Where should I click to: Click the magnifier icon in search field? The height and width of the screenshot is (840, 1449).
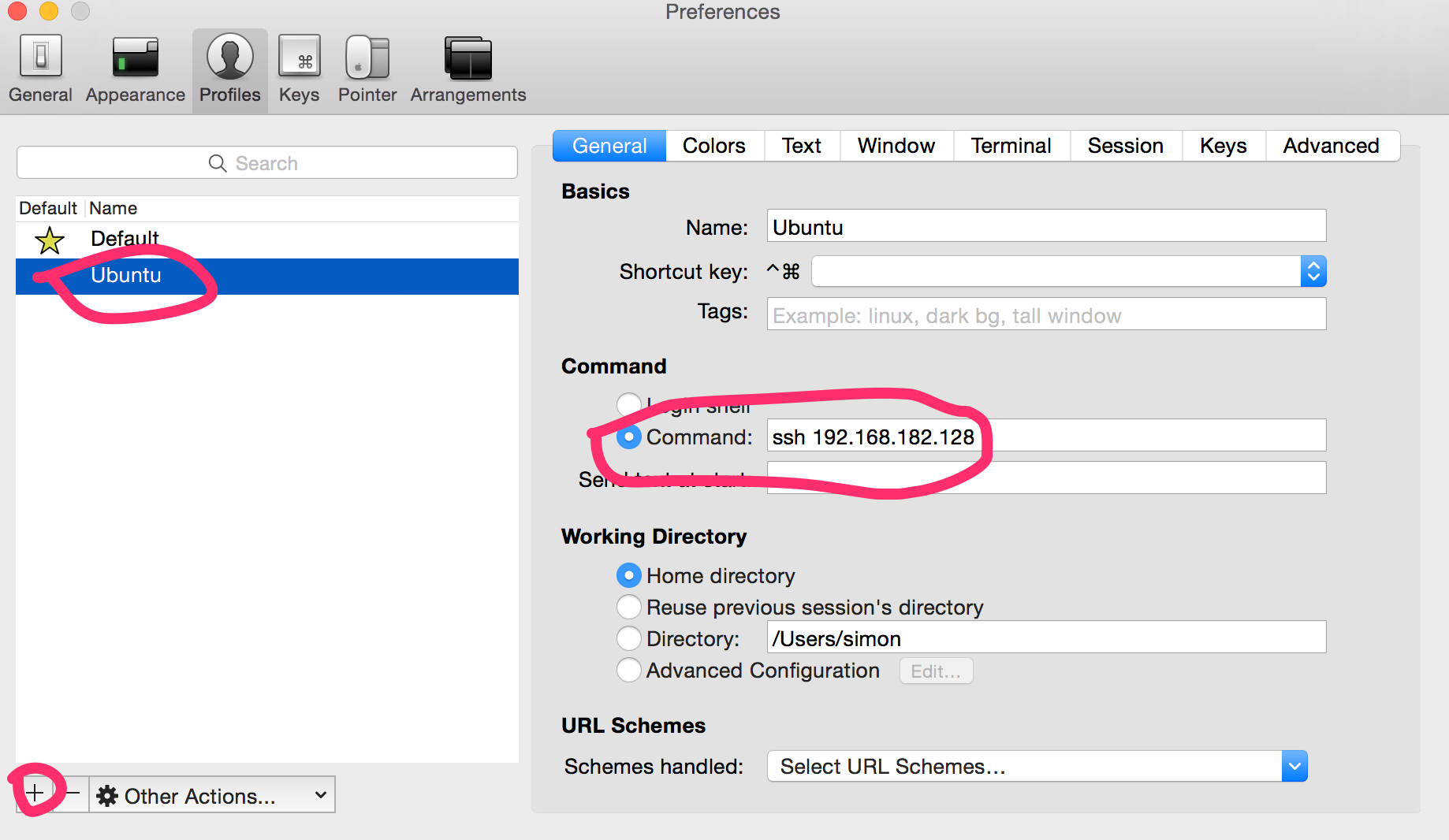218,163
